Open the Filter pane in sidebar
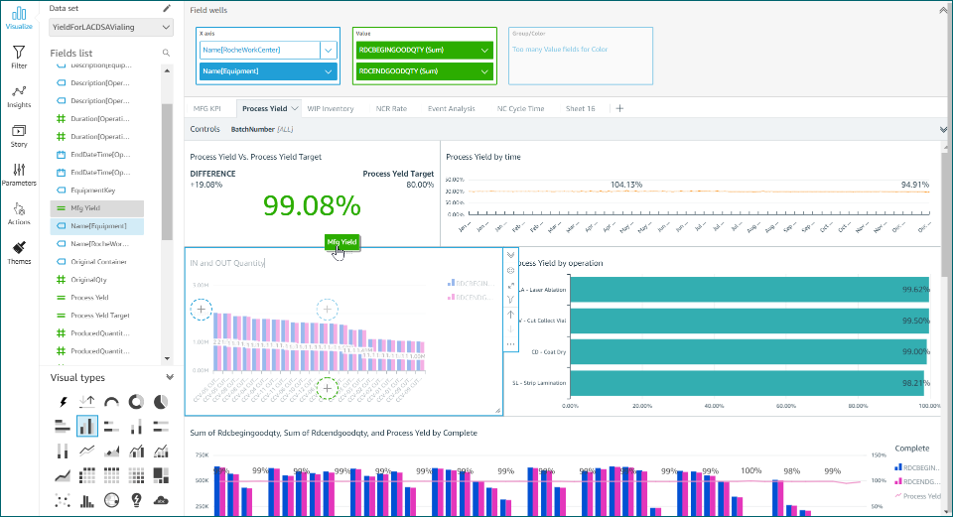953x517 pixels. [19, 57]
